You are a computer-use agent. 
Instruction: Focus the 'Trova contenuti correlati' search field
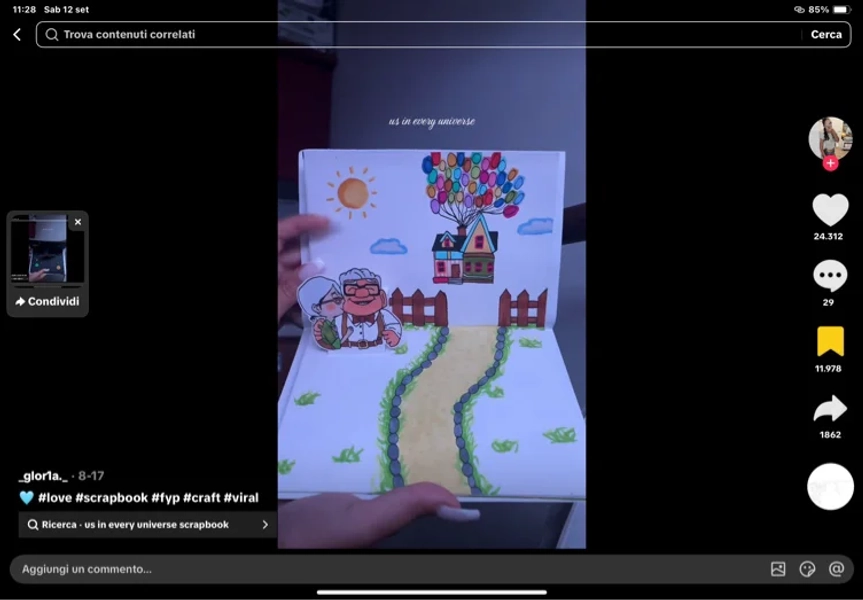click(x=444, y=35)
